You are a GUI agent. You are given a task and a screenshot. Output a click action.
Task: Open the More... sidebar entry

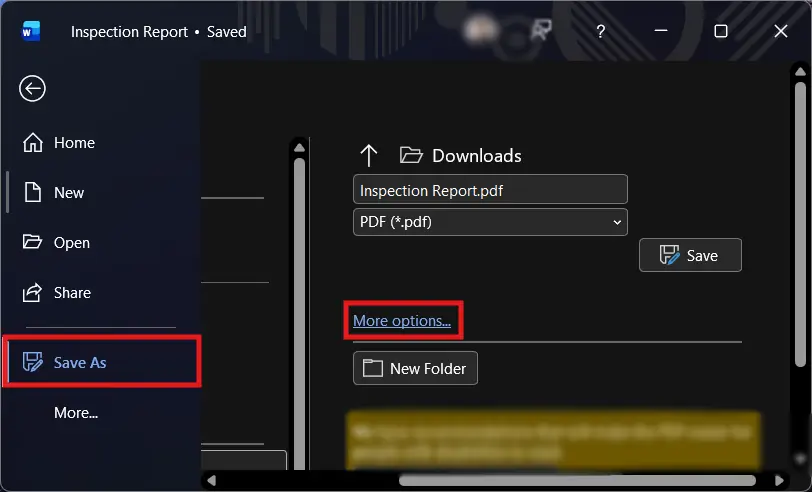click(76, 413)
